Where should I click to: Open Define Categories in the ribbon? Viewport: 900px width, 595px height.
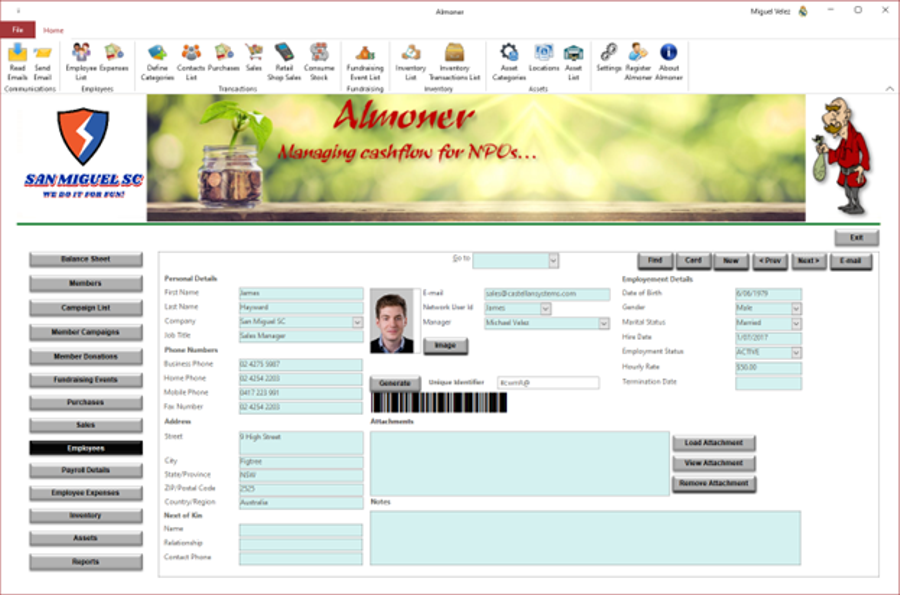[x=157, y=62]
